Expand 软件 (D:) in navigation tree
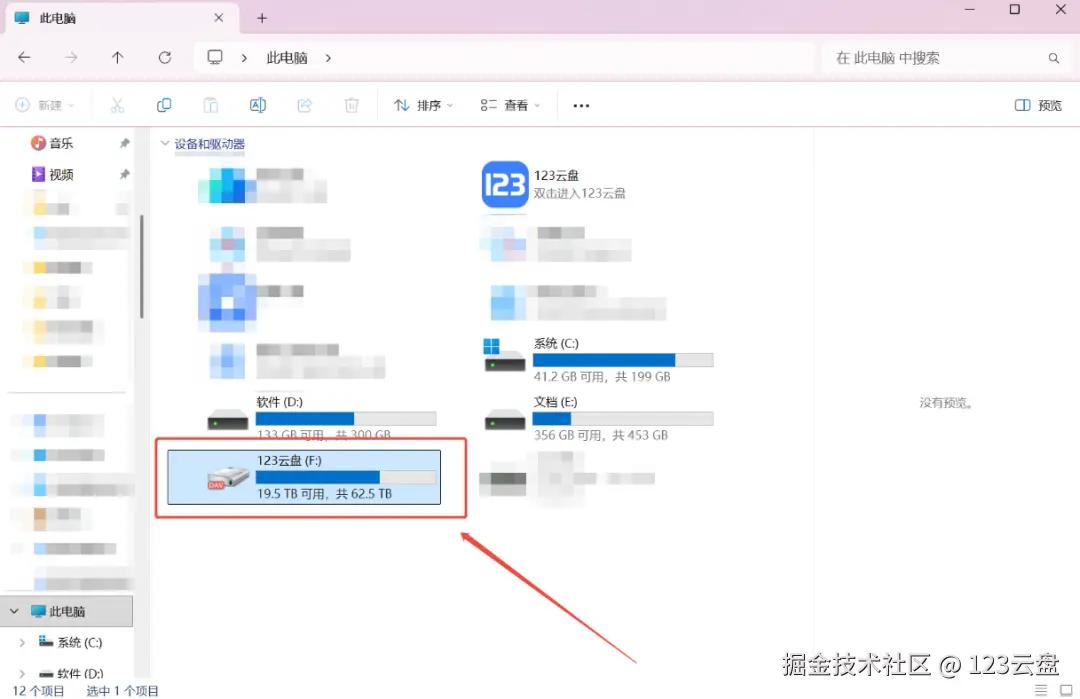Image resolution: width=1080 pixels, height=699 pixels. [x=22, y=674]
